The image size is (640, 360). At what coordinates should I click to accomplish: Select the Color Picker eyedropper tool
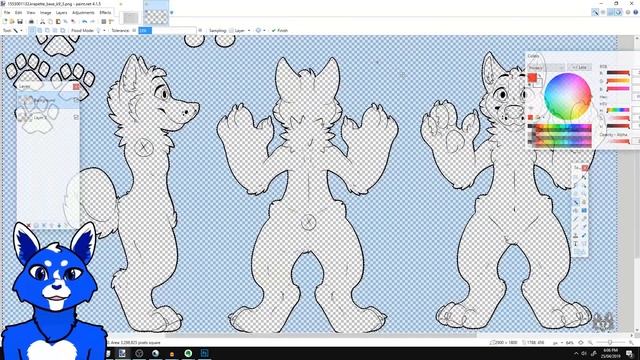[x=584, y=227]
